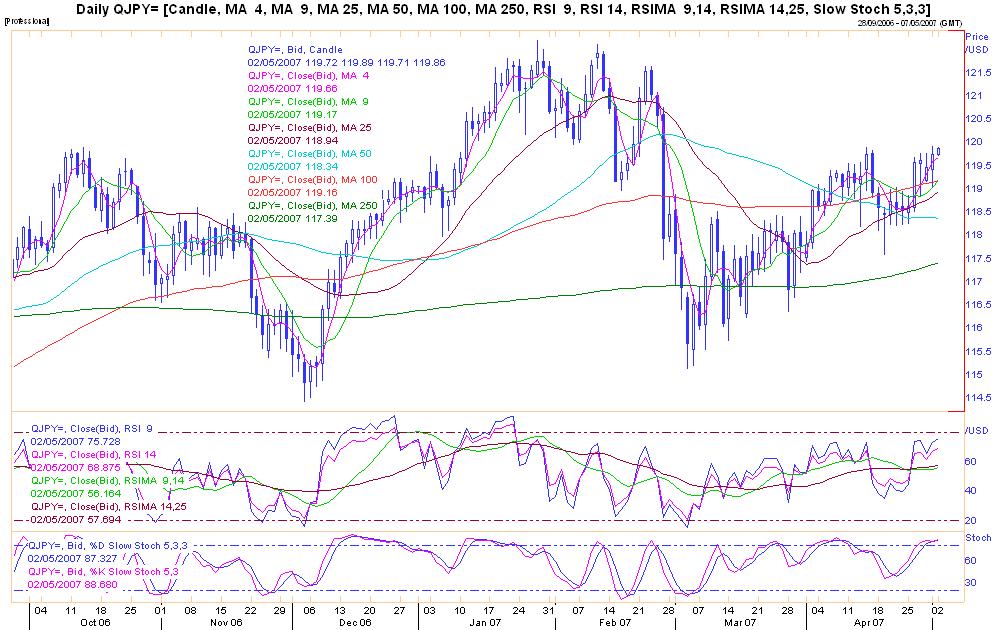This screenshot has height=630, width=1008.
Task: Click the 'Price' axis heading
Action: 977,37
